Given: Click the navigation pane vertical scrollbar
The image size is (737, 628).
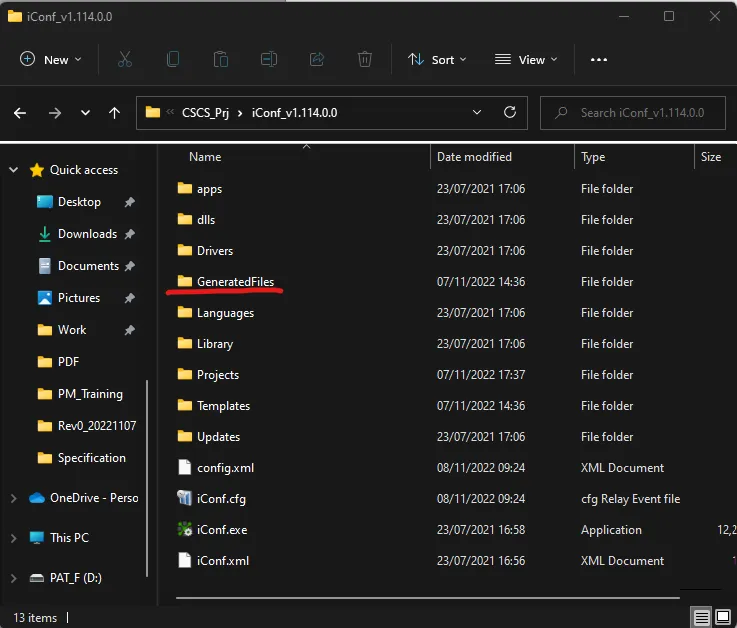Looking at the screenshot, I should (x=147, y=479).
